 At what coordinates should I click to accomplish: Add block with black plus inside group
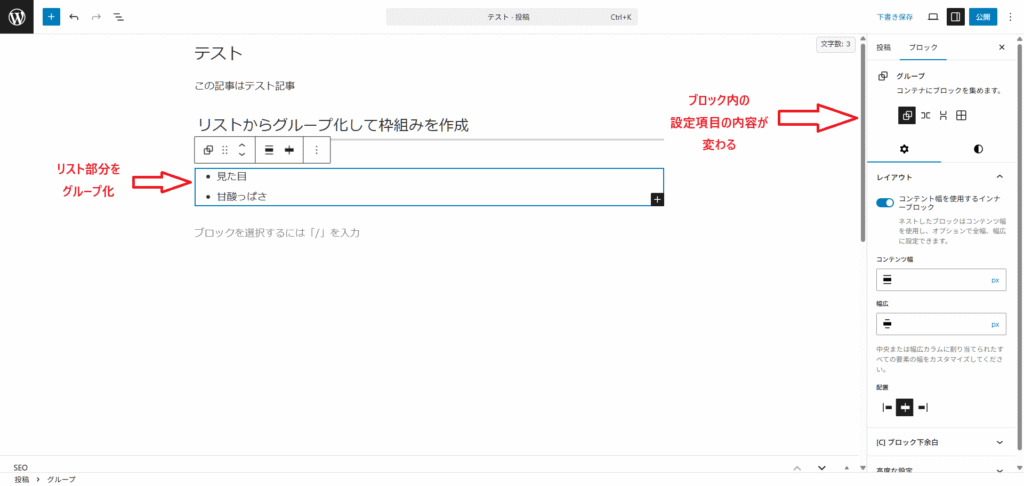pyautogui.click(x=657, y=199)
